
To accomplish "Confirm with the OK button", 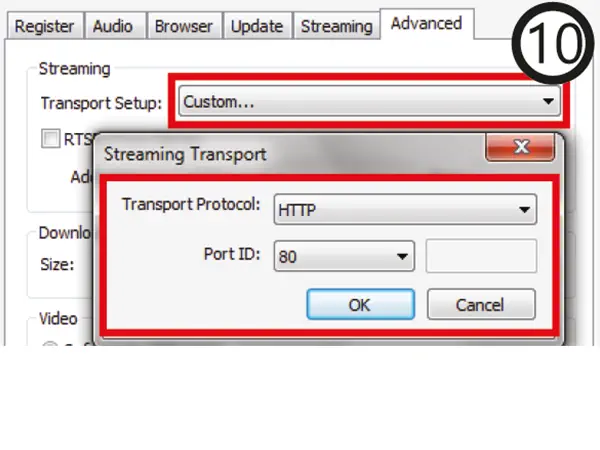I will coord(360,305).
